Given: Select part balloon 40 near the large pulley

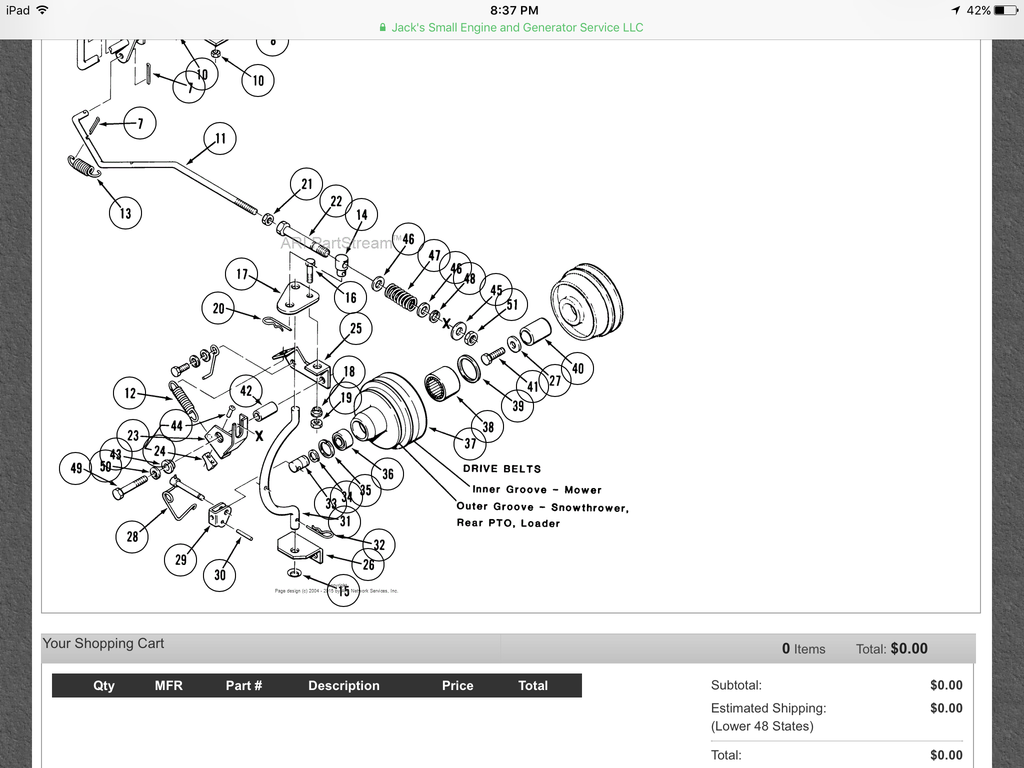Looking at the screenshot, I should (577, 369).
